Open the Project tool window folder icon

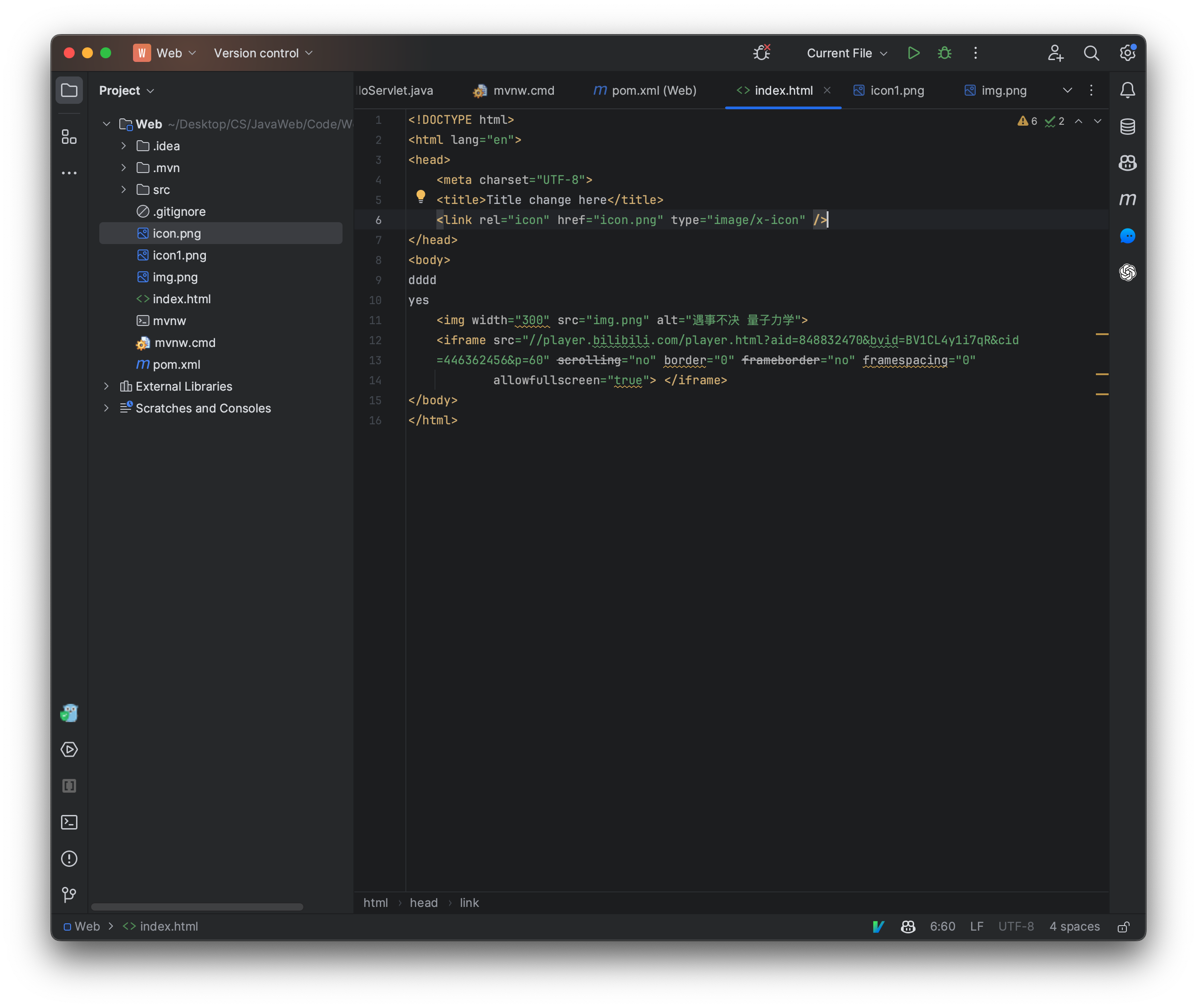(x=69, y=90)
